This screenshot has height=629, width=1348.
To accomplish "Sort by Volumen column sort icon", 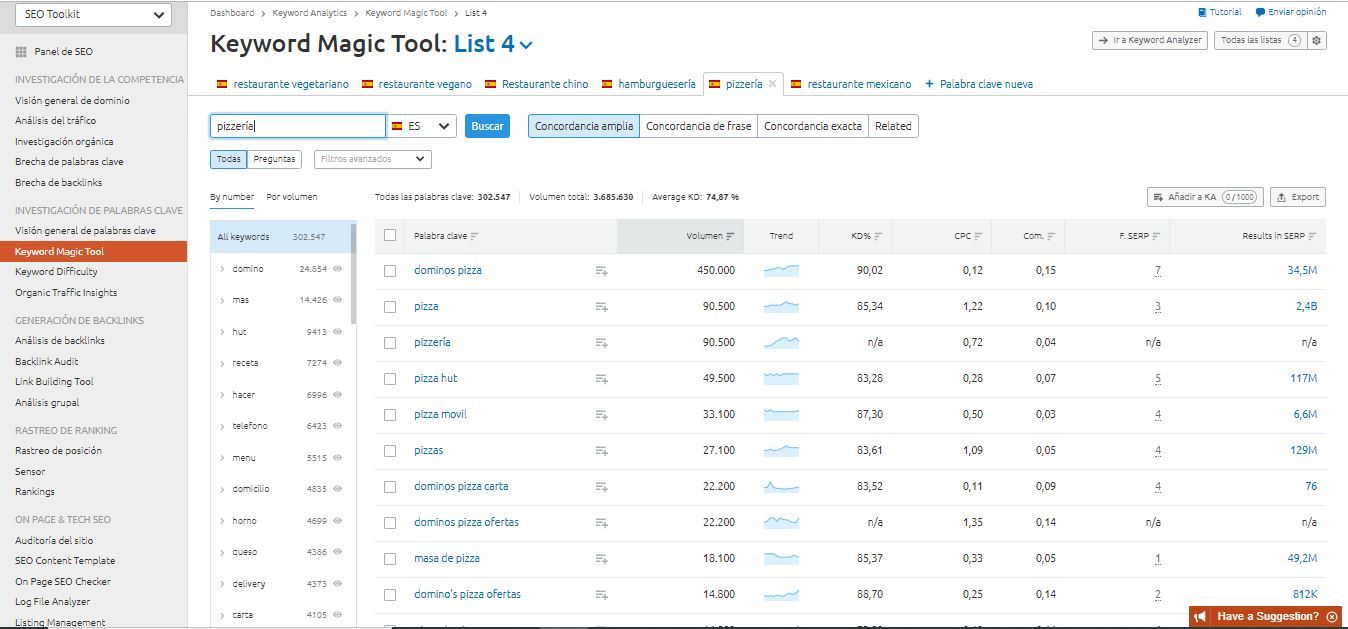I will pos(730,236).
